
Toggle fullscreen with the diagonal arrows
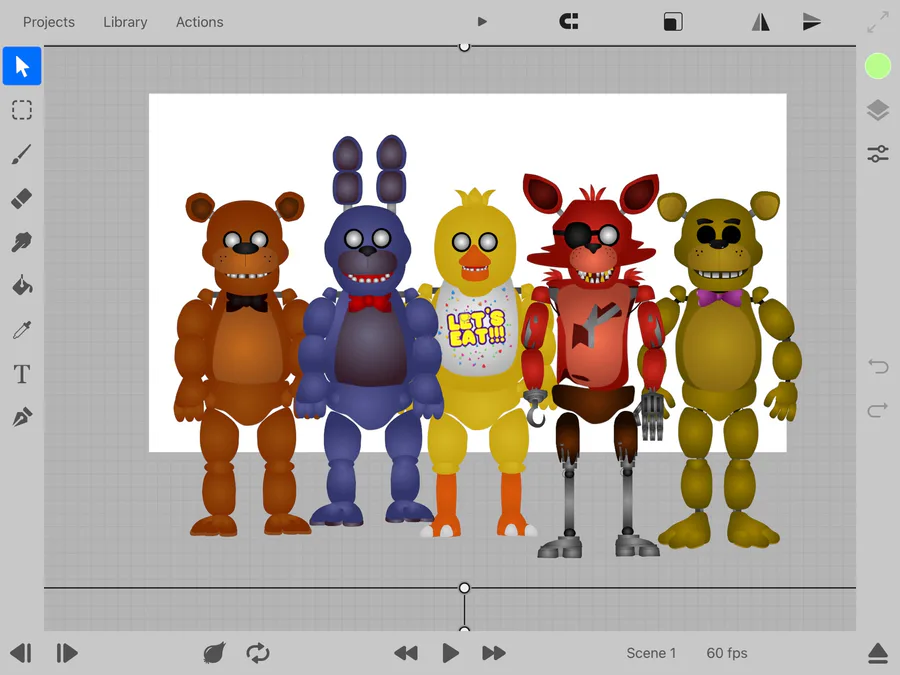point(878,22)
